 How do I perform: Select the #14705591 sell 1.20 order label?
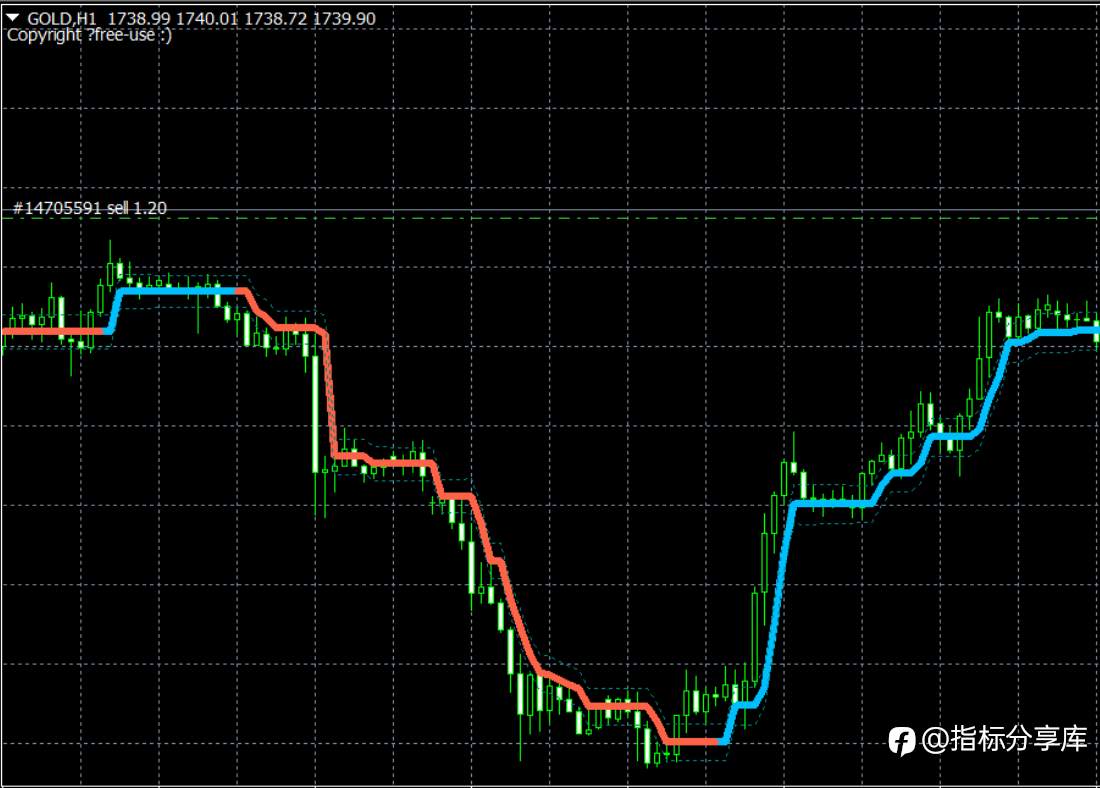(90, 208)
